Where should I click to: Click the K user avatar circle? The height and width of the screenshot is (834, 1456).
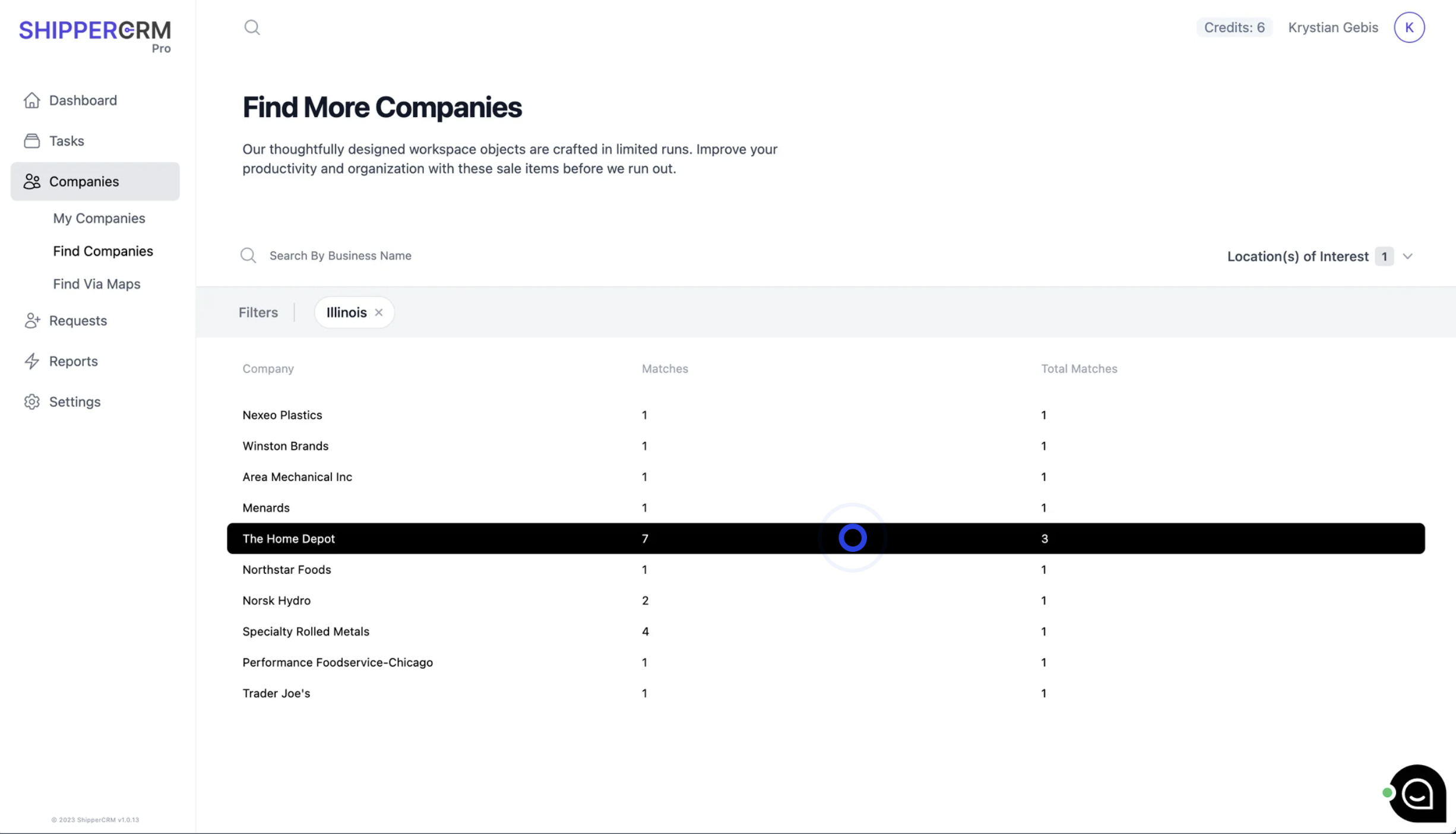pyautogui.click(x=1408, y=27)
